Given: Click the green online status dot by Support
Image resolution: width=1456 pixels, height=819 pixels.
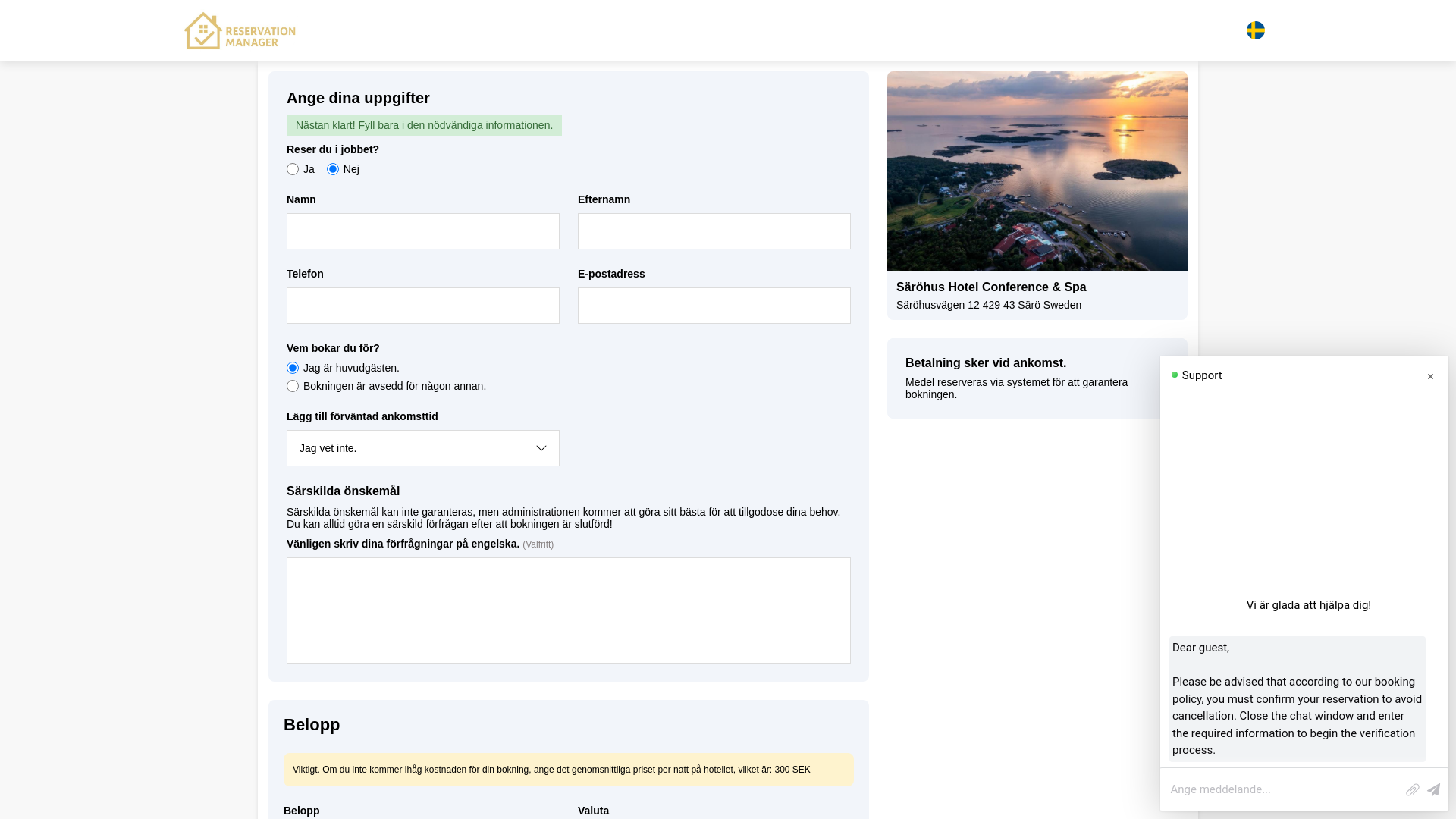Looking at the screenshot, I should 1175,375.
